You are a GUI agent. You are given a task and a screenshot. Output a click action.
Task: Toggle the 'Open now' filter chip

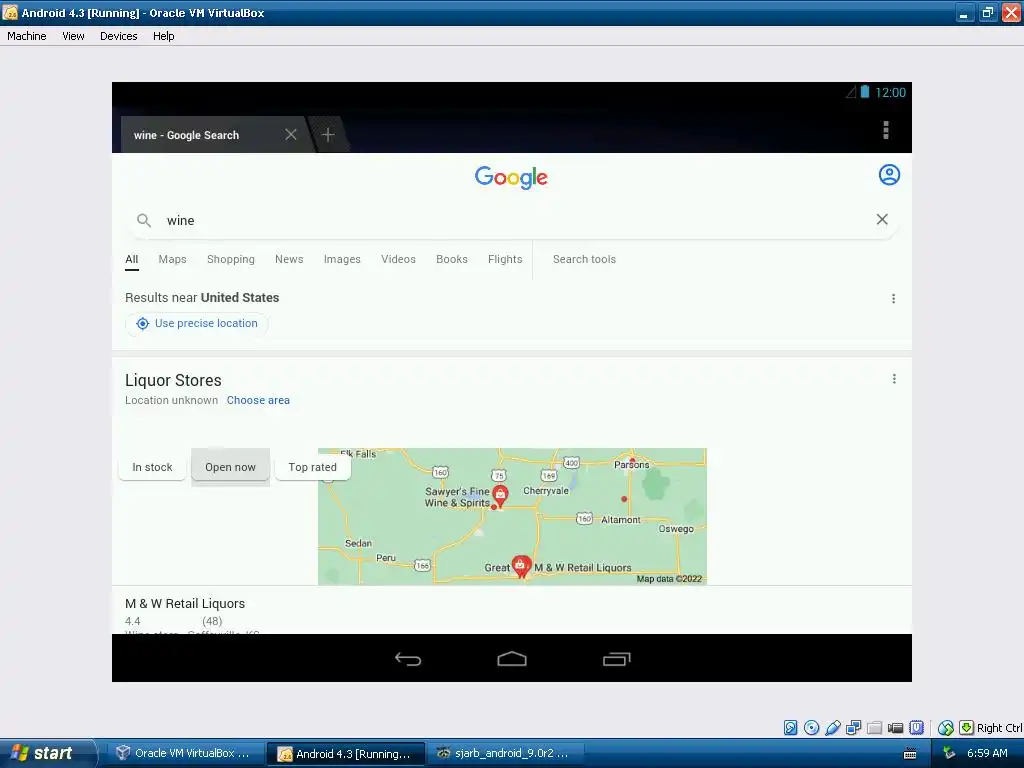[231, 467]
